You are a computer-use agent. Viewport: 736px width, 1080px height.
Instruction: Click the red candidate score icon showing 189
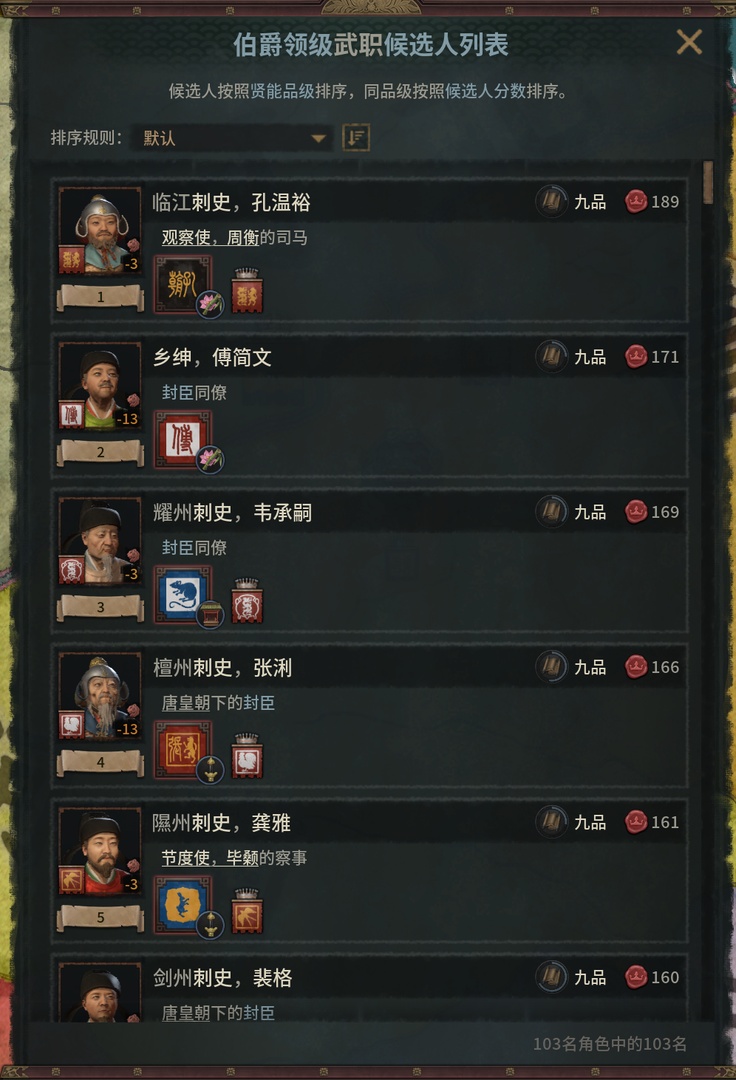pos(635,202)
